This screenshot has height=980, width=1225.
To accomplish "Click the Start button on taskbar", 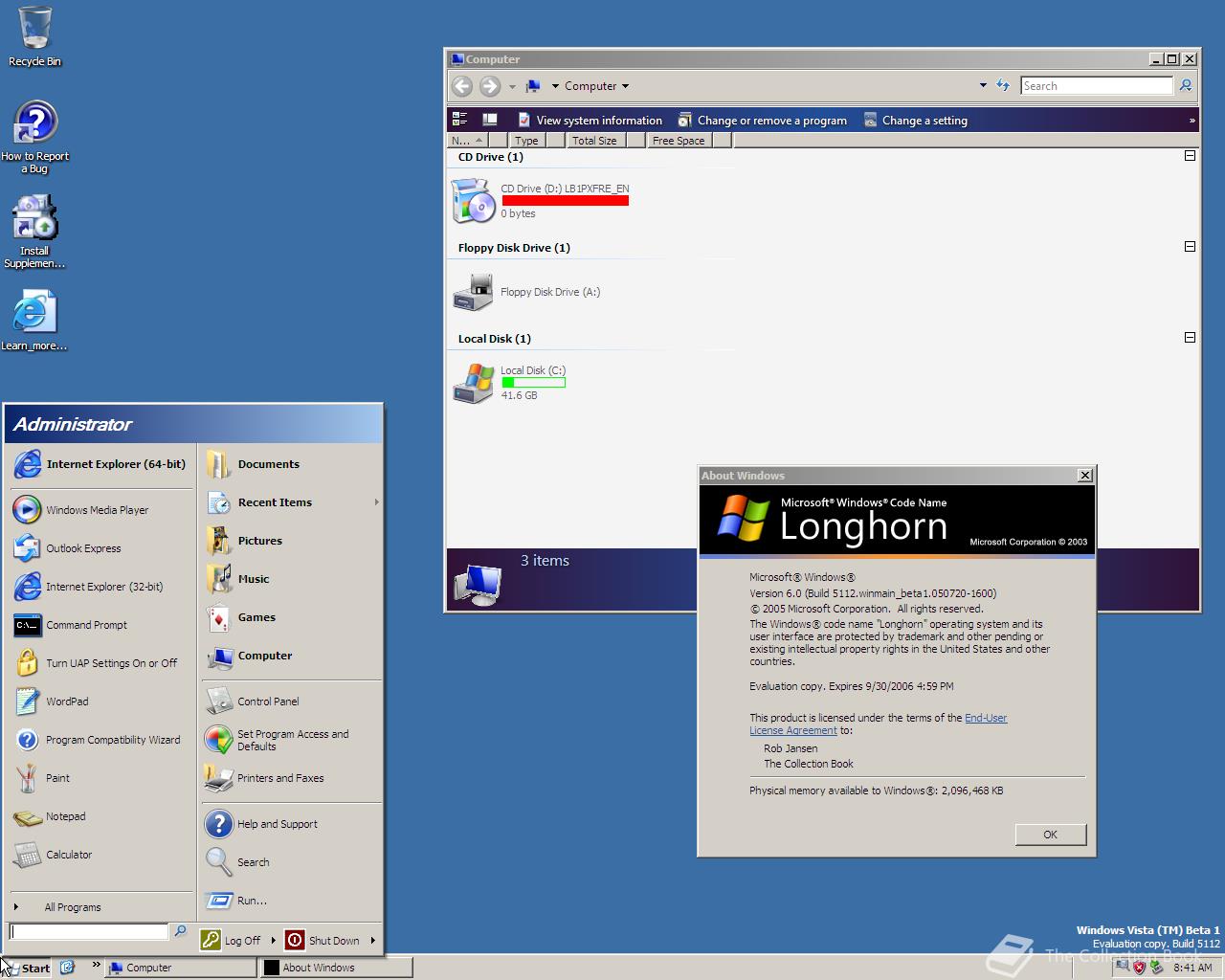I will (27, 968).
